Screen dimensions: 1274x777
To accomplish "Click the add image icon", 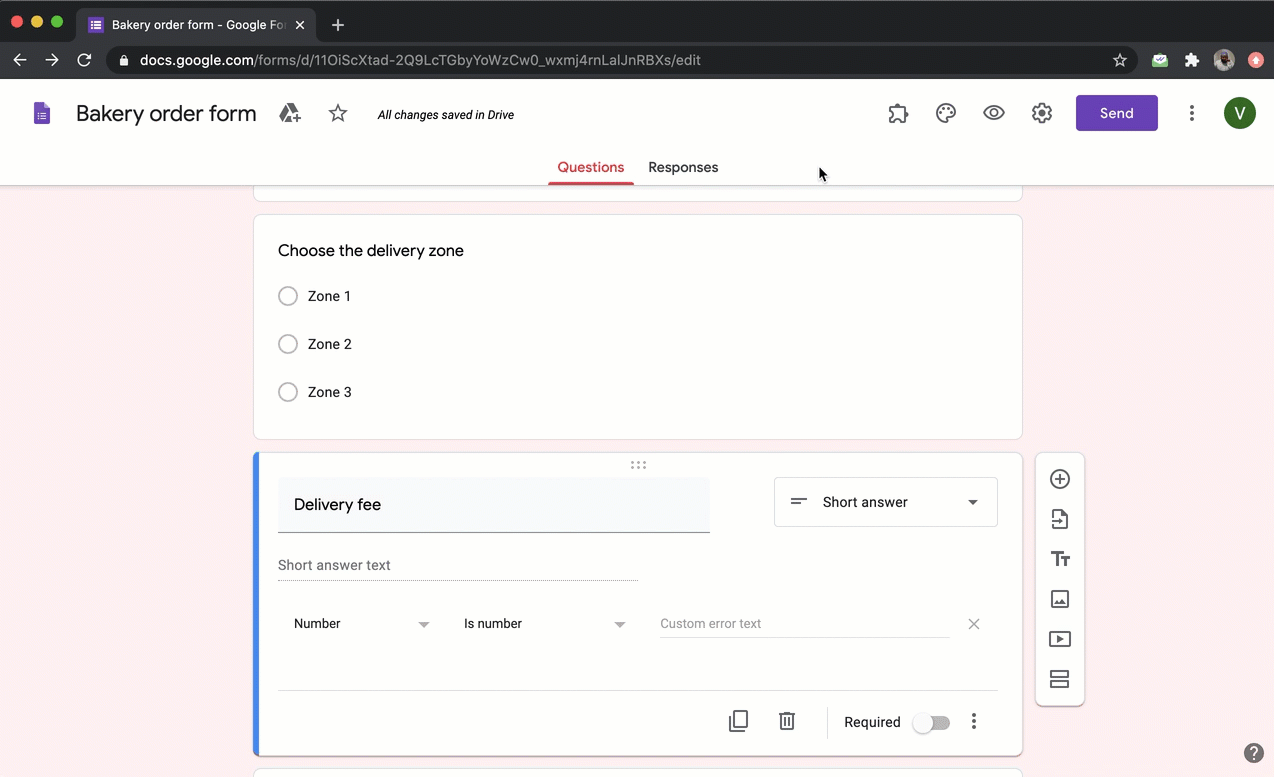I will tap(1059, 599).
